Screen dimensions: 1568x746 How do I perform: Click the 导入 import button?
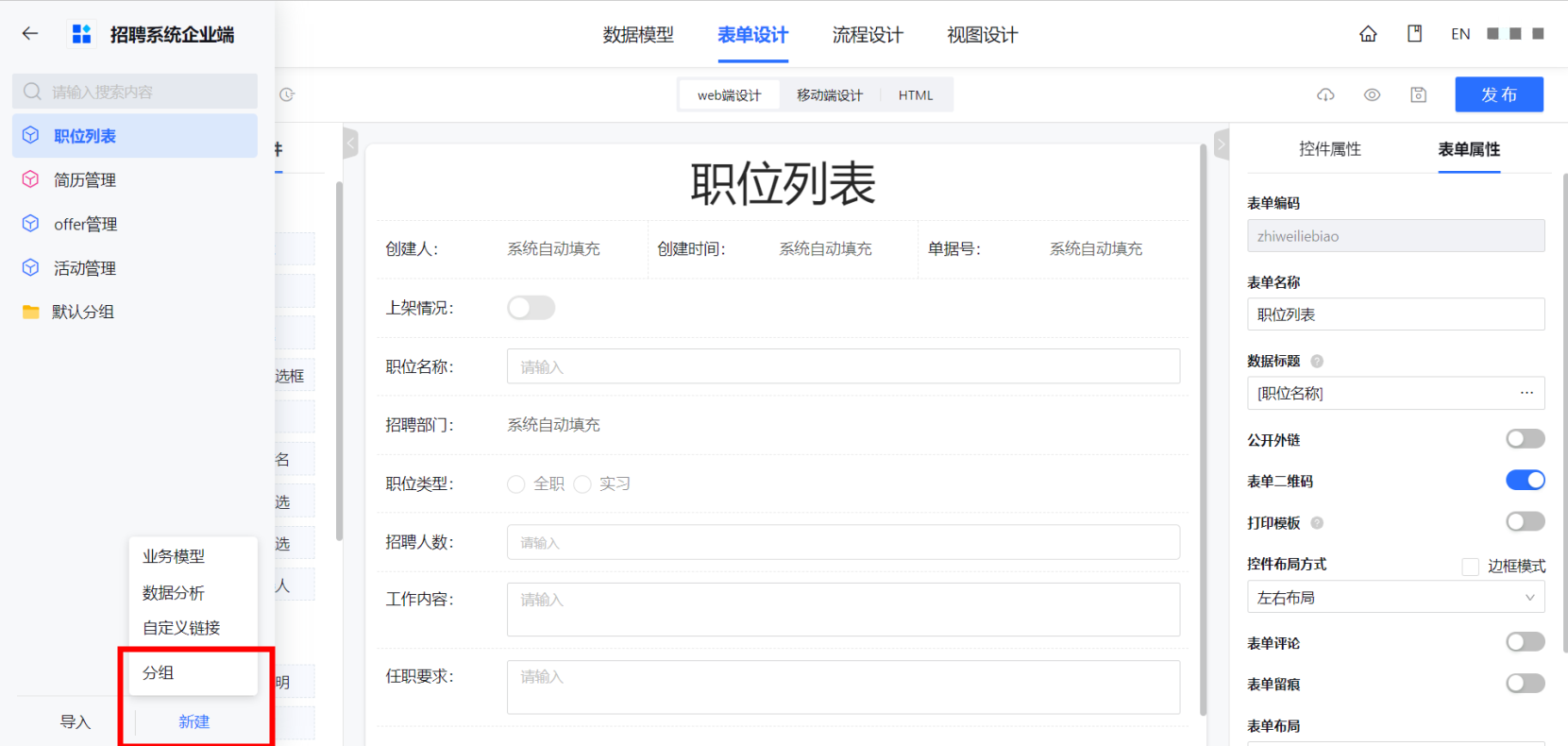tap(76, 722)
